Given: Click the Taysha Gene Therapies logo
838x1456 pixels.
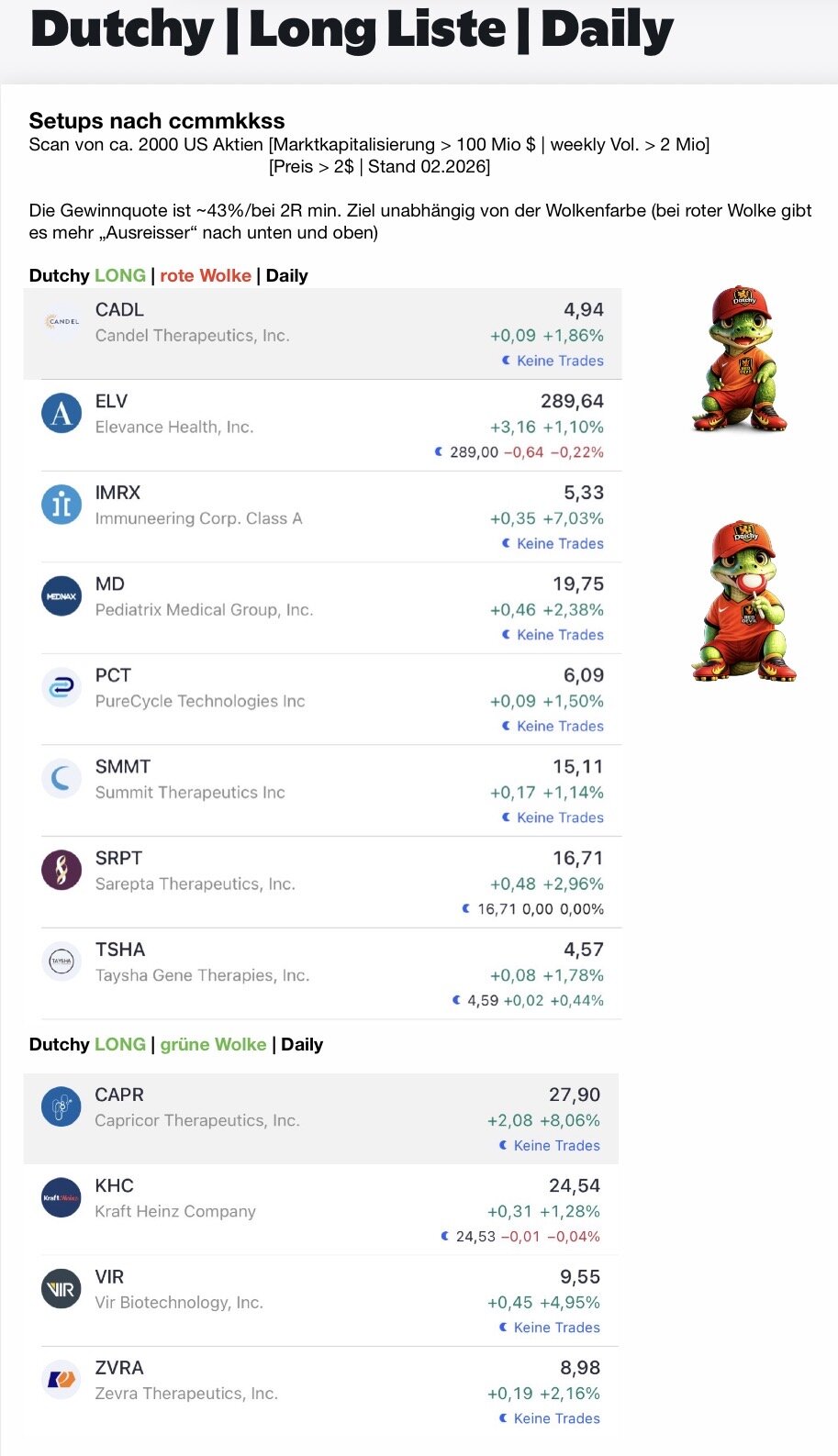Looking at the screenshot, I should click(x=61, y=961).
